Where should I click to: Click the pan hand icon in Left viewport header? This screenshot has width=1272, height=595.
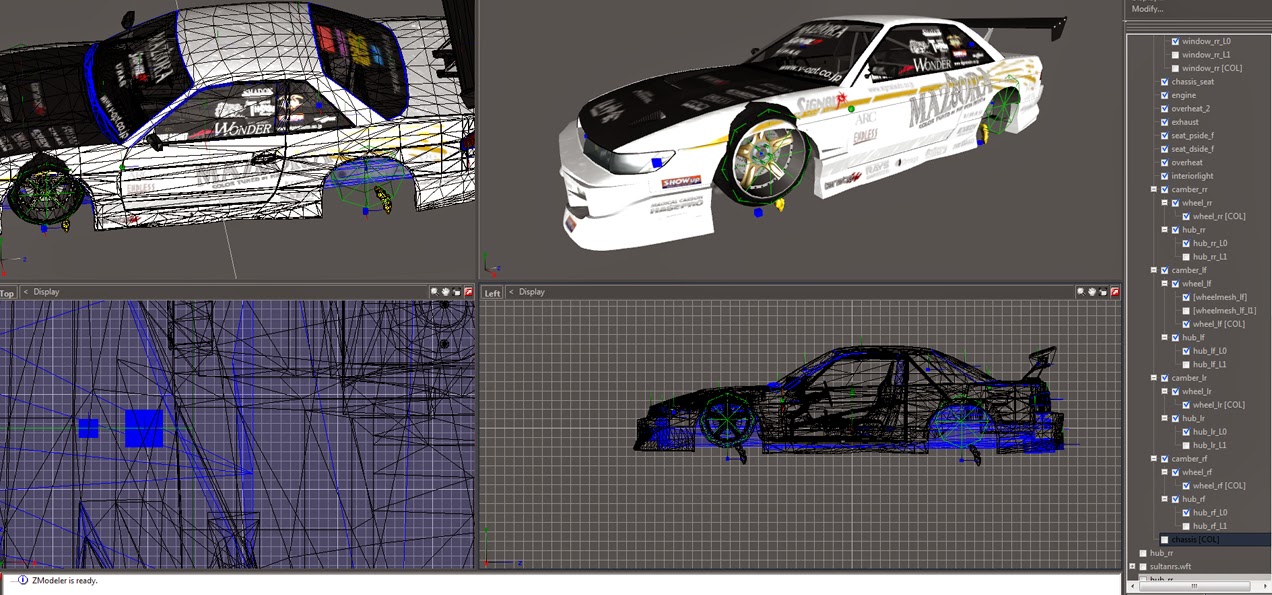point(1092,292)
